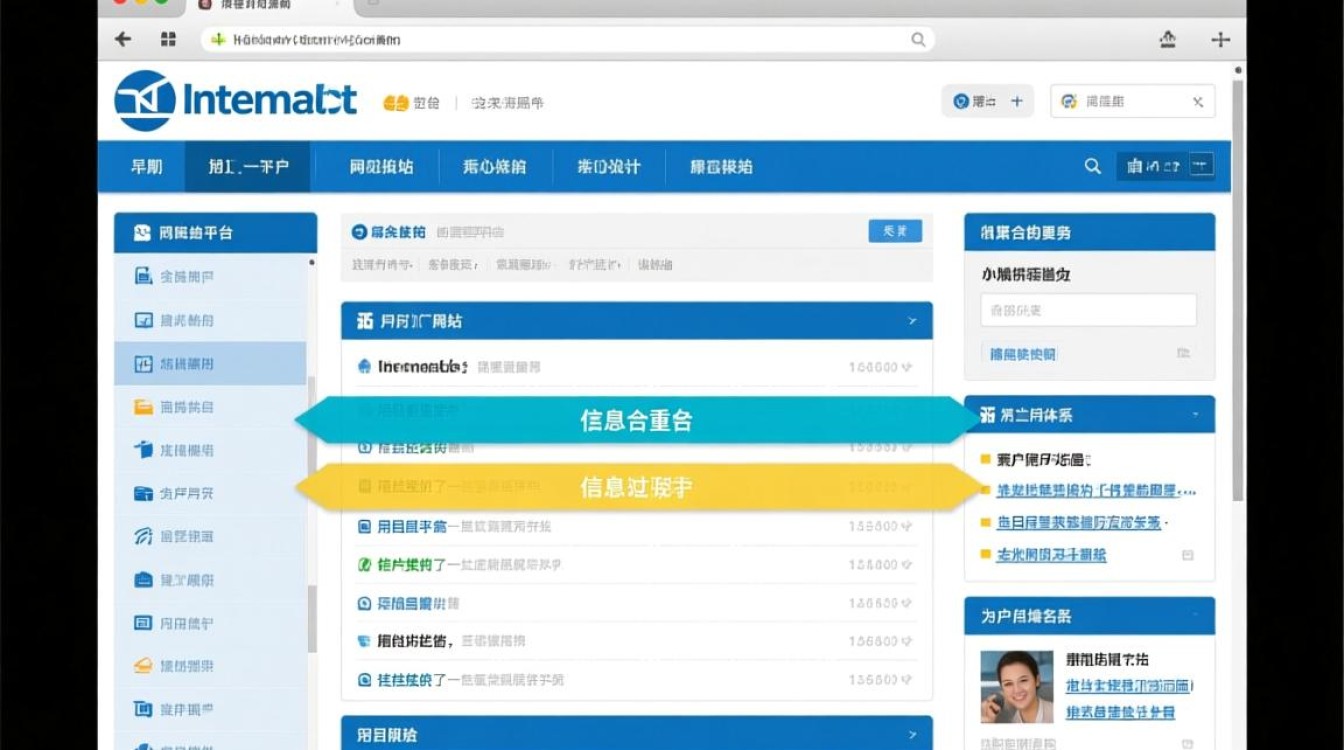This screenshot has width=1344, height=750.
Task: Click the blue circular badge icon in the top-right header
Action: click(963, 101)
